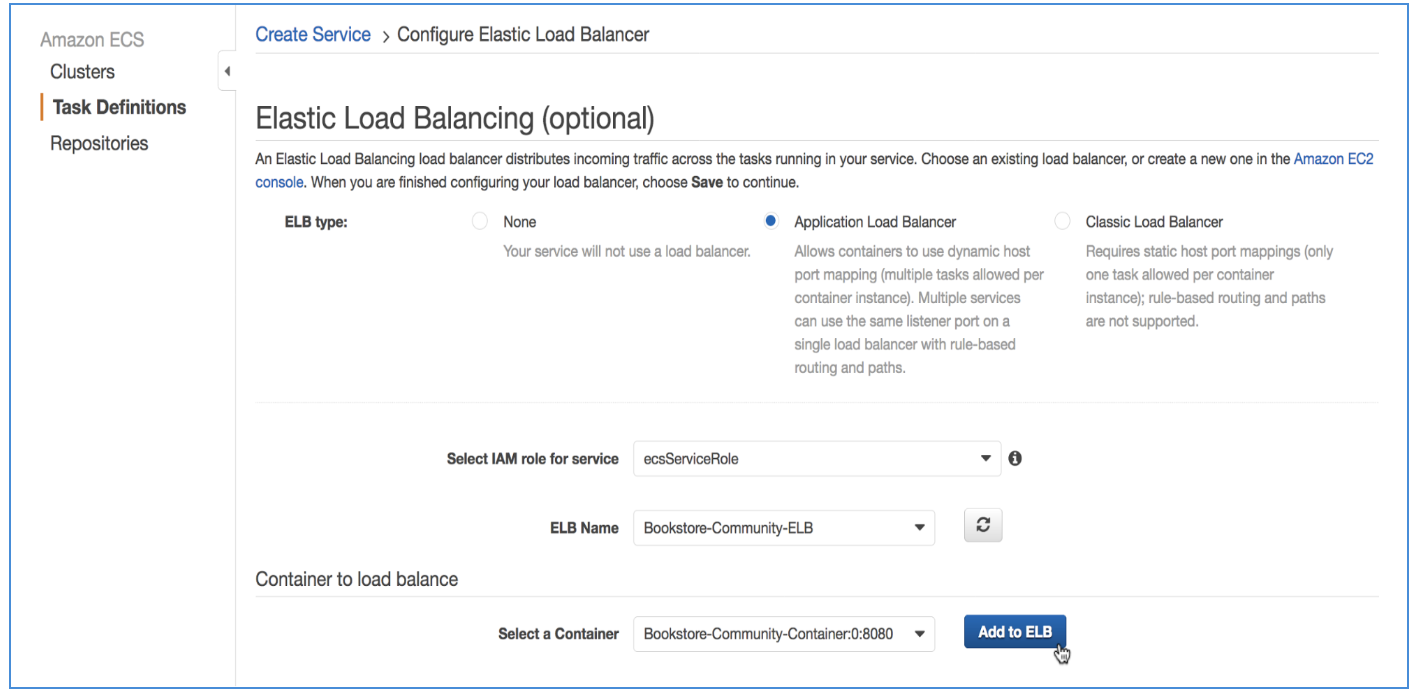1410x690 pixels.
Task: Expand the Bookstore-Community-ELB name dropdown
Action: pos(783,528)
